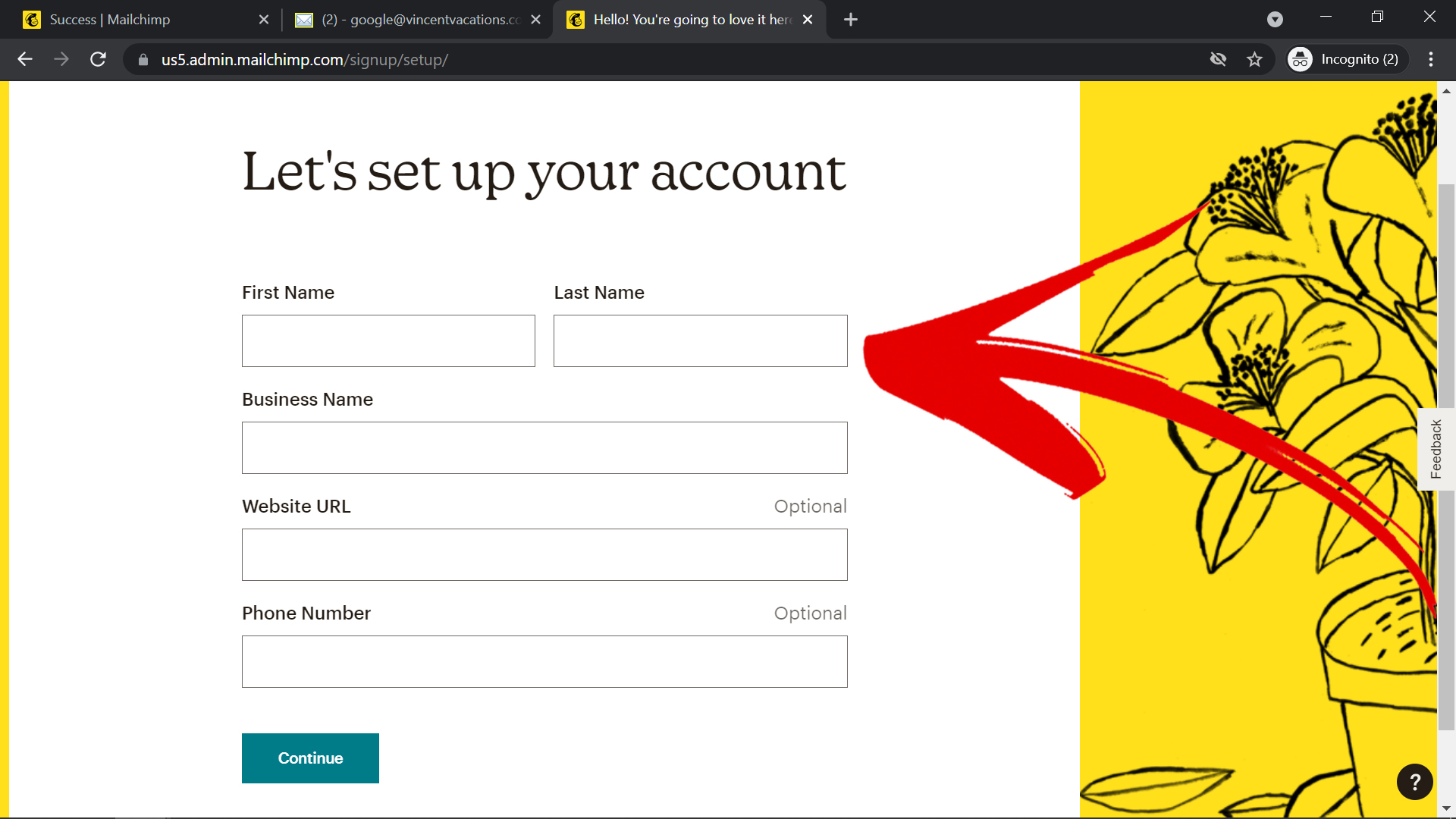Click the Website URL input box

(x=544, y=555)
